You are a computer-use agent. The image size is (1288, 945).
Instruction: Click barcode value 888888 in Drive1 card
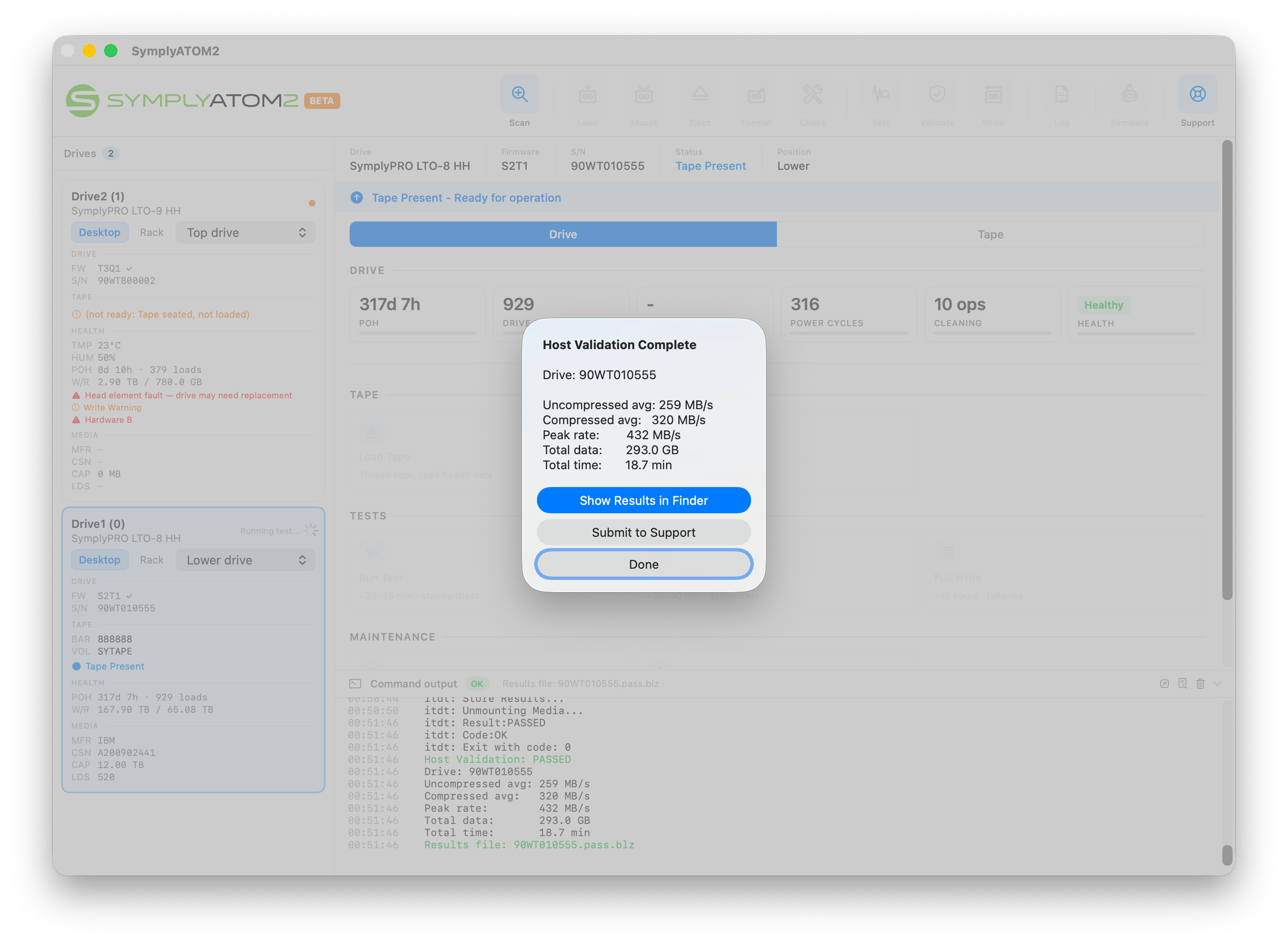pos(115,639)
